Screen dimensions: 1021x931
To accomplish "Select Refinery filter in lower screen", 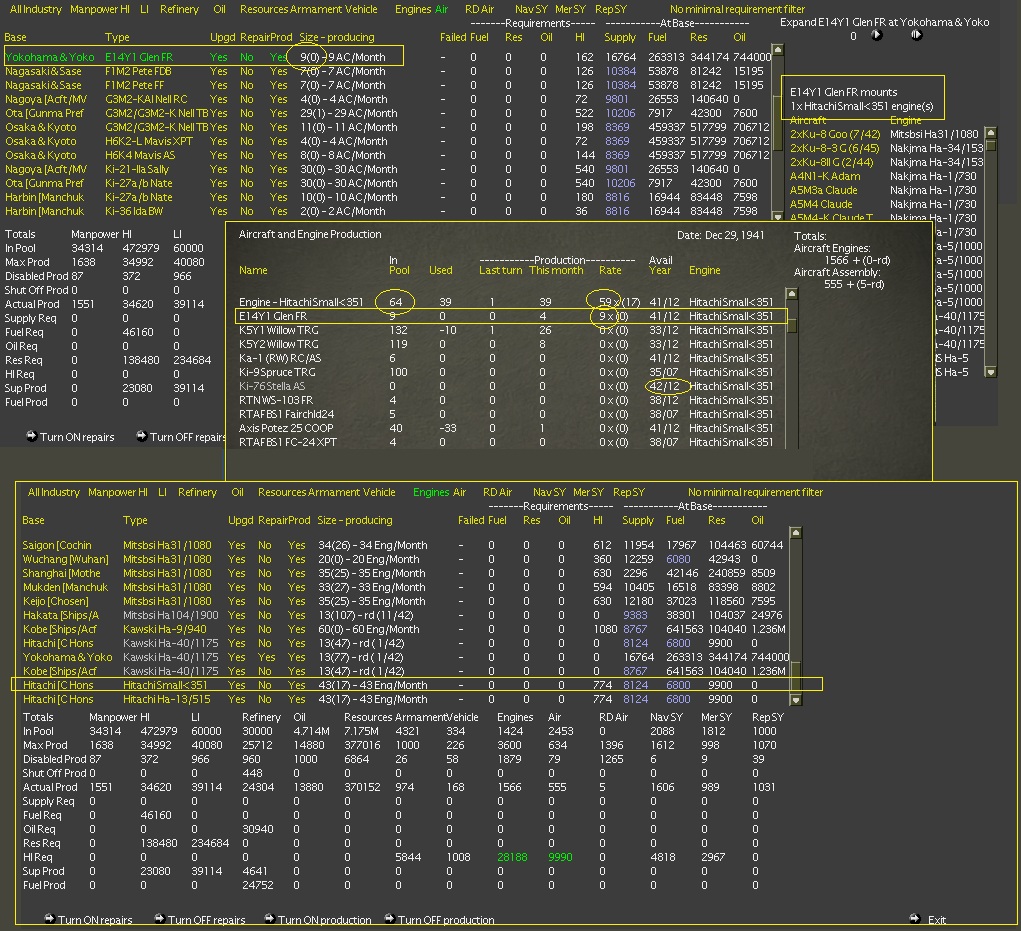I will [197, 492].
